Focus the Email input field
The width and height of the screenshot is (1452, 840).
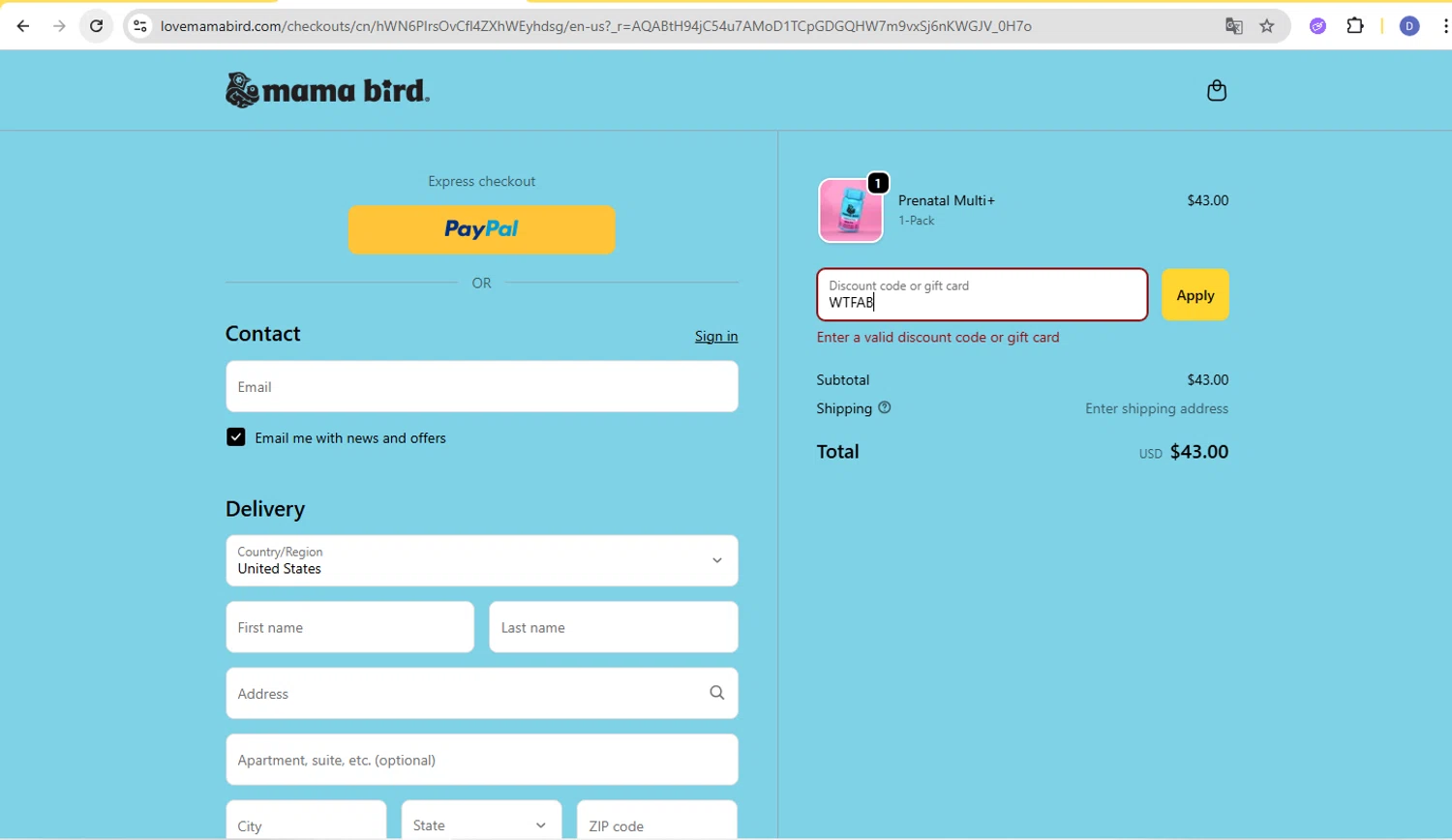point(482,386)
